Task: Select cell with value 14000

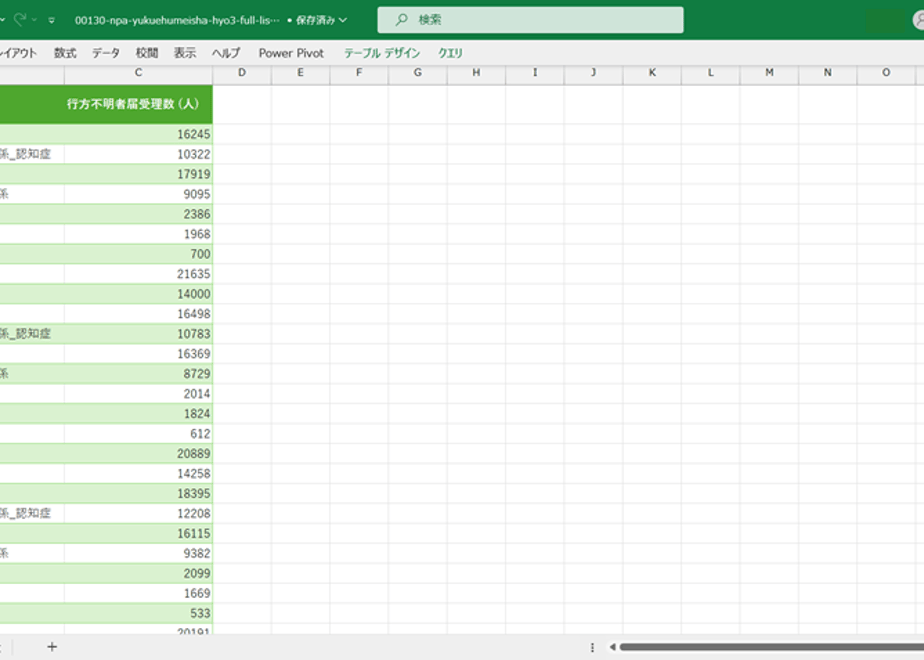Action: [138, 294]
